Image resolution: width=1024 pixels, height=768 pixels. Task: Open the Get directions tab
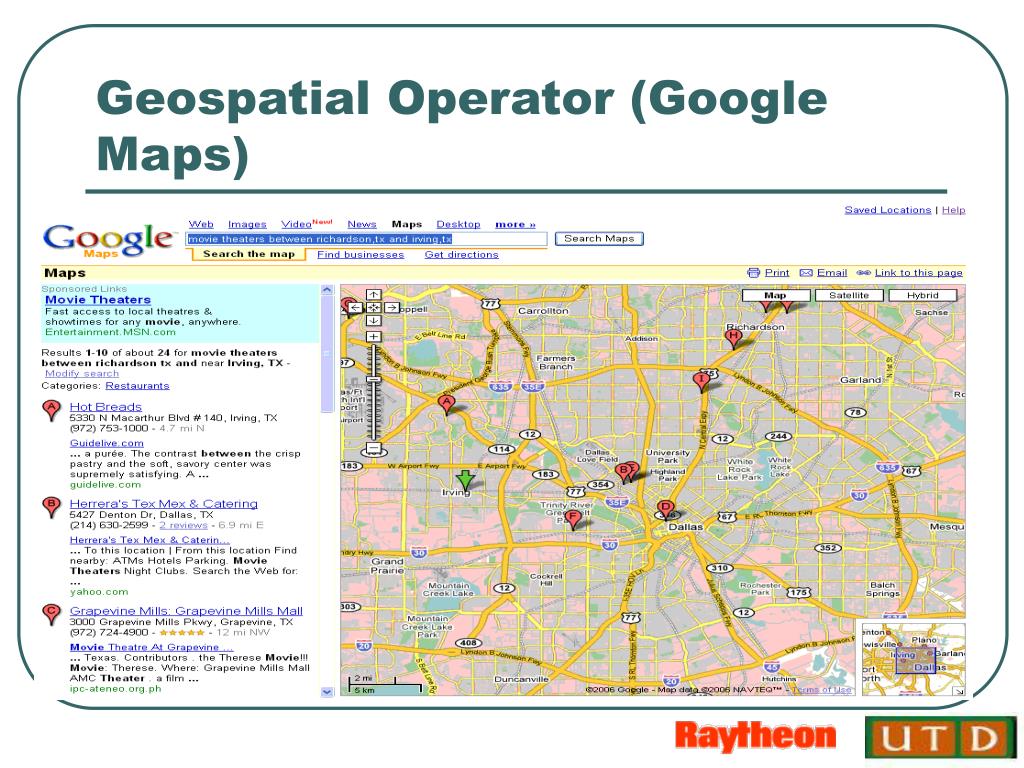point(462,255)
